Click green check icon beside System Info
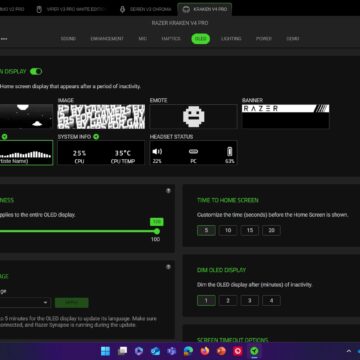Screen dimensions: 360x360 click(x=96, y=137)
